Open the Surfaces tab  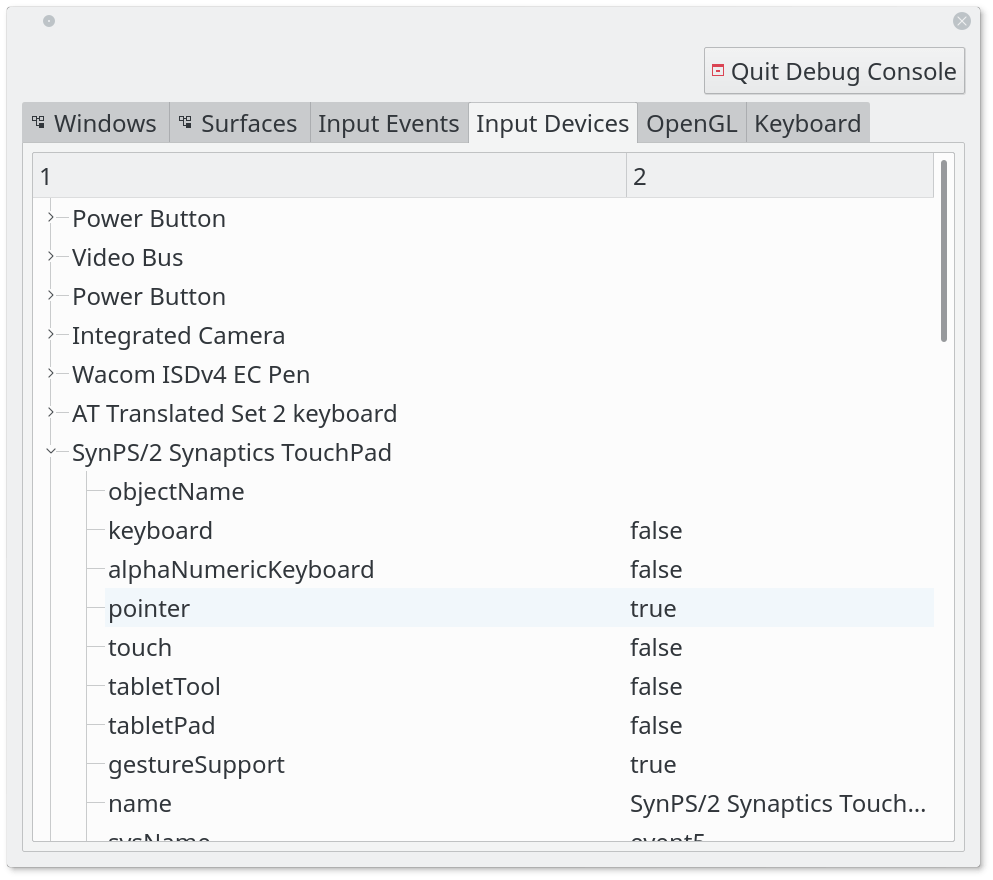point(240,123)
